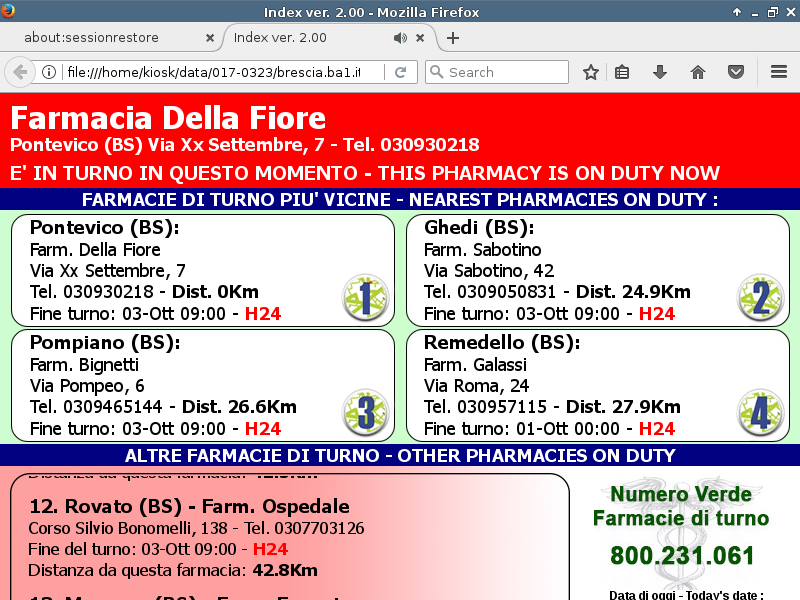Open the Firefox hamburger menu
Screen dimensions: 800x600
pos(779,72)
